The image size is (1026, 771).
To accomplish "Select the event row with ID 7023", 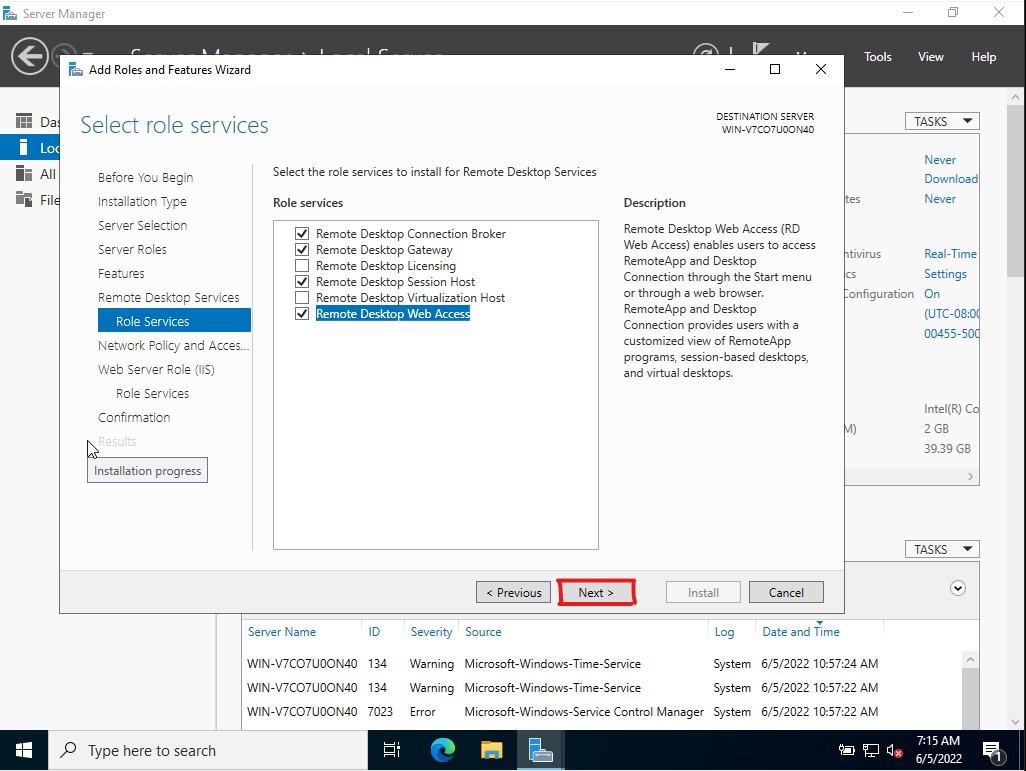I will point(563,711).
